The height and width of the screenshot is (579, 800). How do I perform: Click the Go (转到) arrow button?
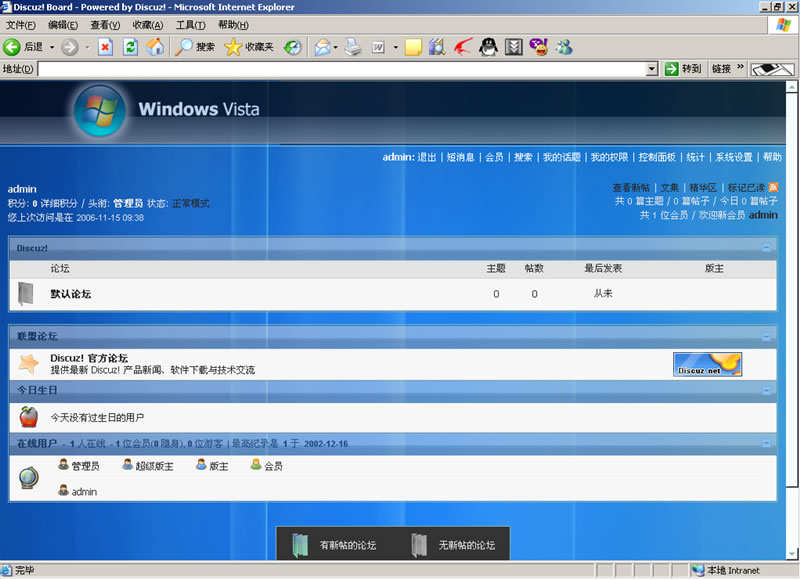[683, 68]
